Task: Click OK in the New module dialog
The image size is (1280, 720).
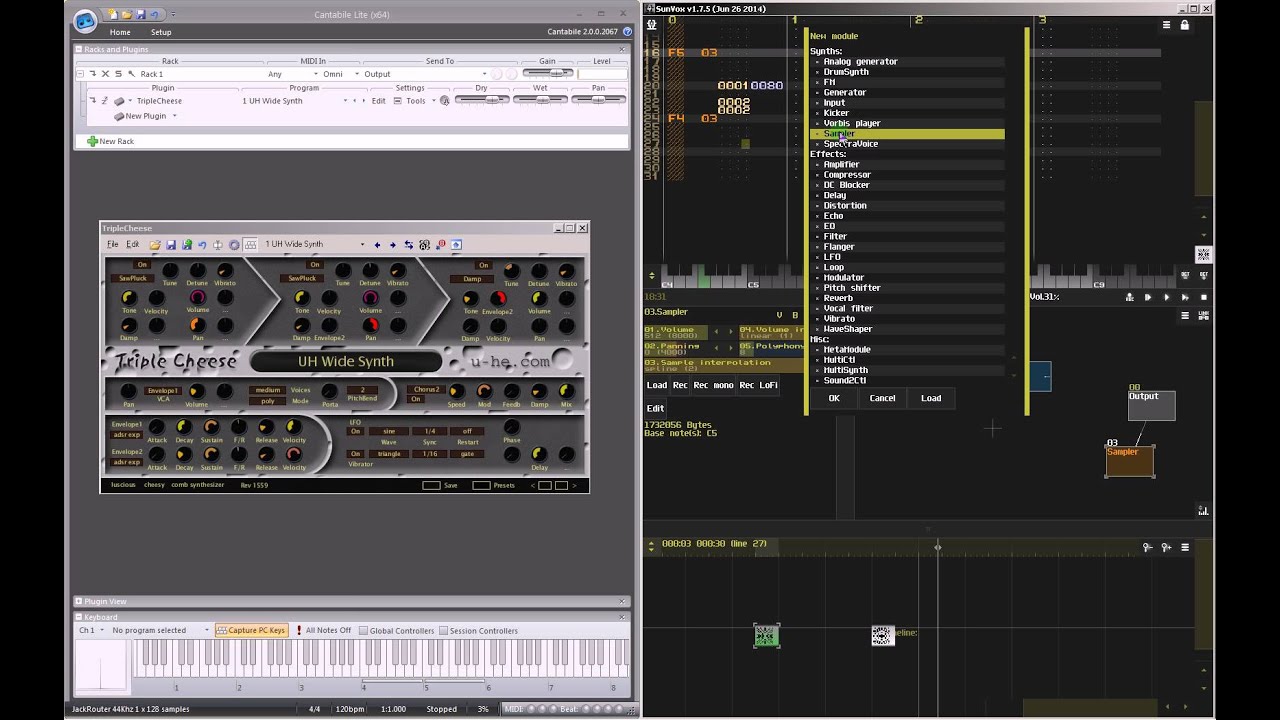Action: tap(834, 398)
